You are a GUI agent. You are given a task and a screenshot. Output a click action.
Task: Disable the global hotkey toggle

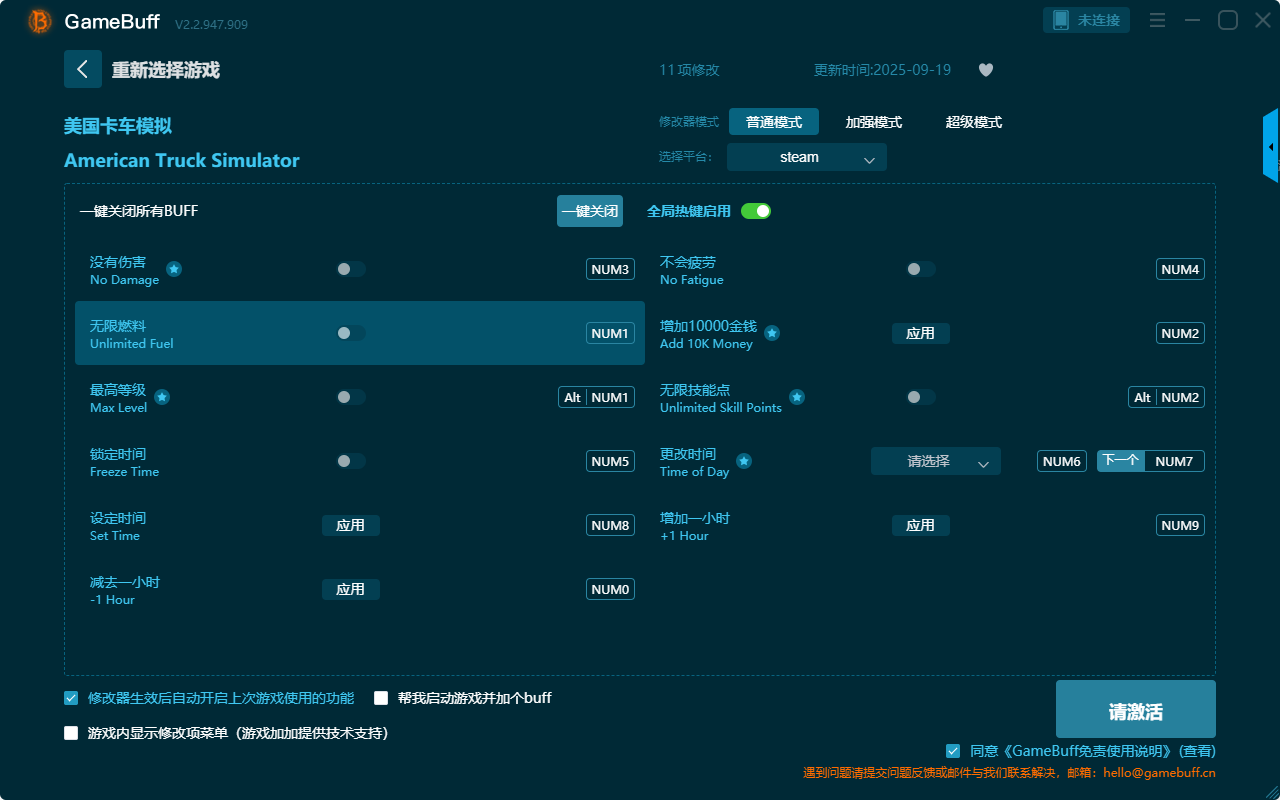pyautogui.click(x=756, y=211)
